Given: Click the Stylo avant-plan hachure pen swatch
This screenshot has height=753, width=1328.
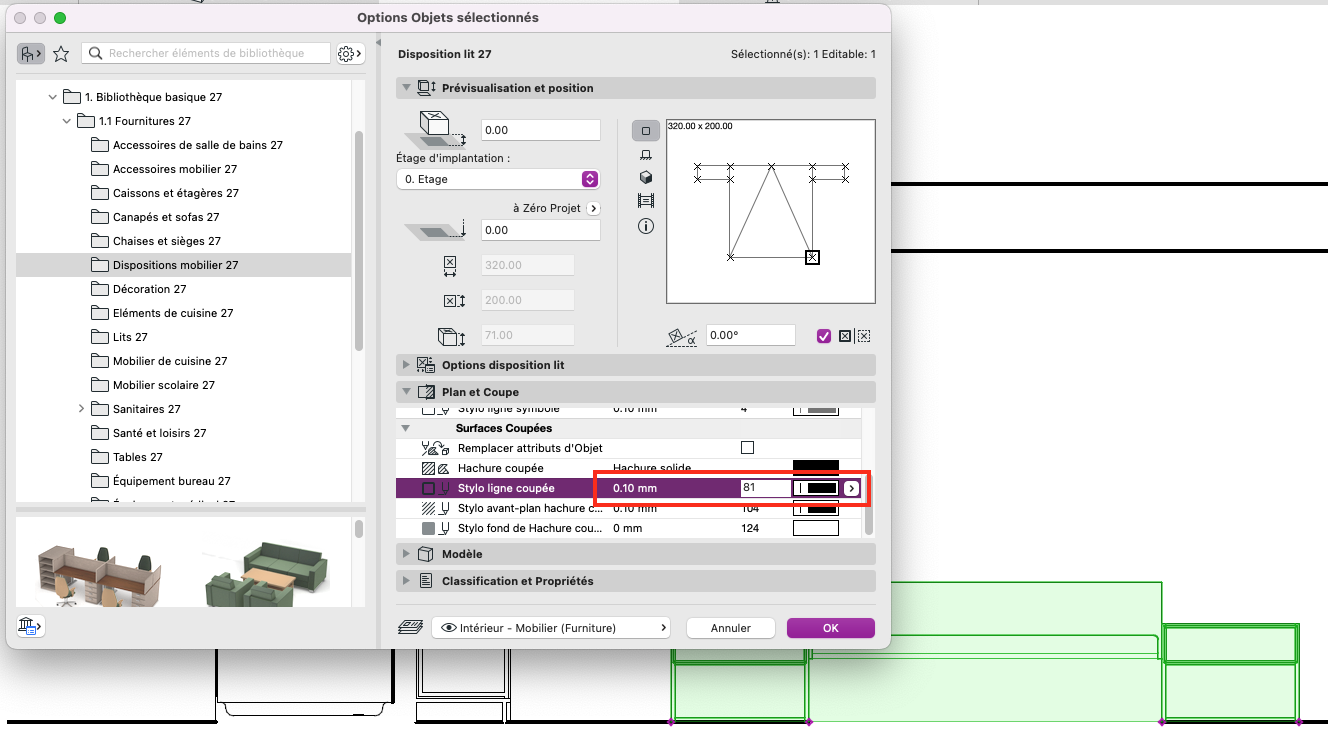Looking at the screenshot, I should (815, 508).
